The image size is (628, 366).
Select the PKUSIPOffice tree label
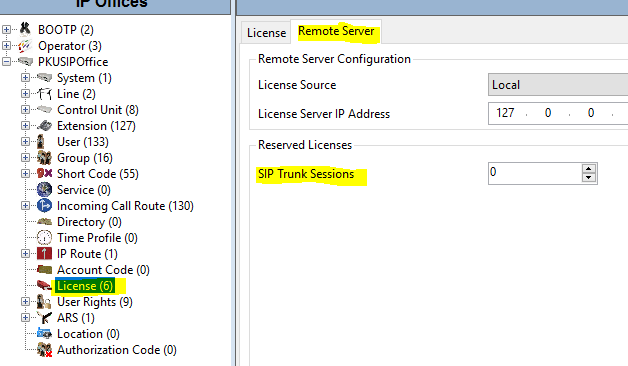tap(73, 62)
